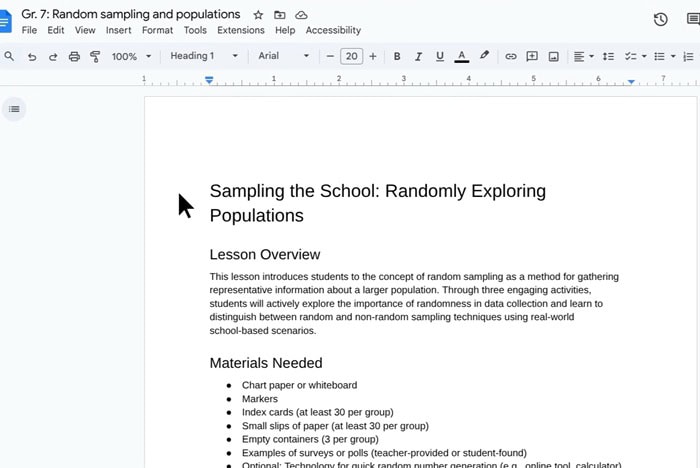
Task: Expand the bulleted list options arrow
Action: [673, 57]
